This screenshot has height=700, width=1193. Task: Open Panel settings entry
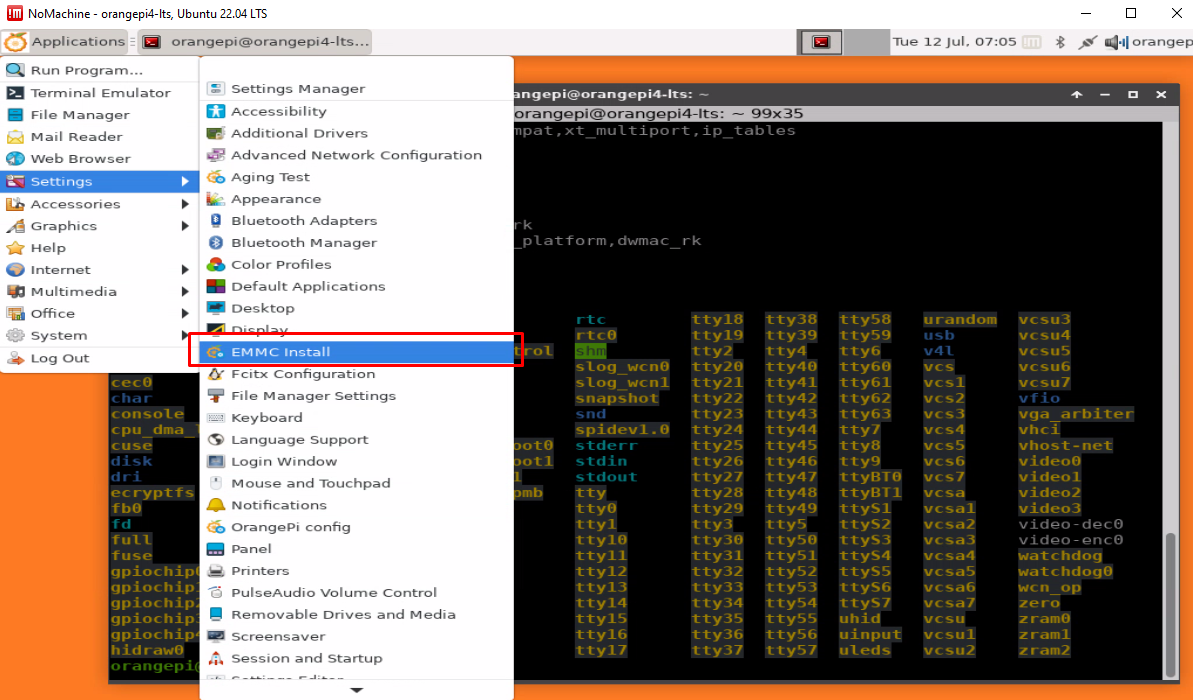point(356,549)
